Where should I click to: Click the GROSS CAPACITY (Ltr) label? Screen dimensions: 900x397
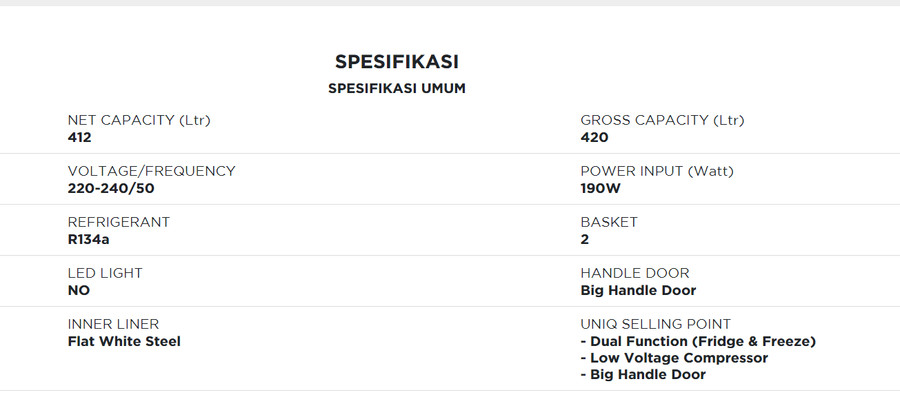662,120
